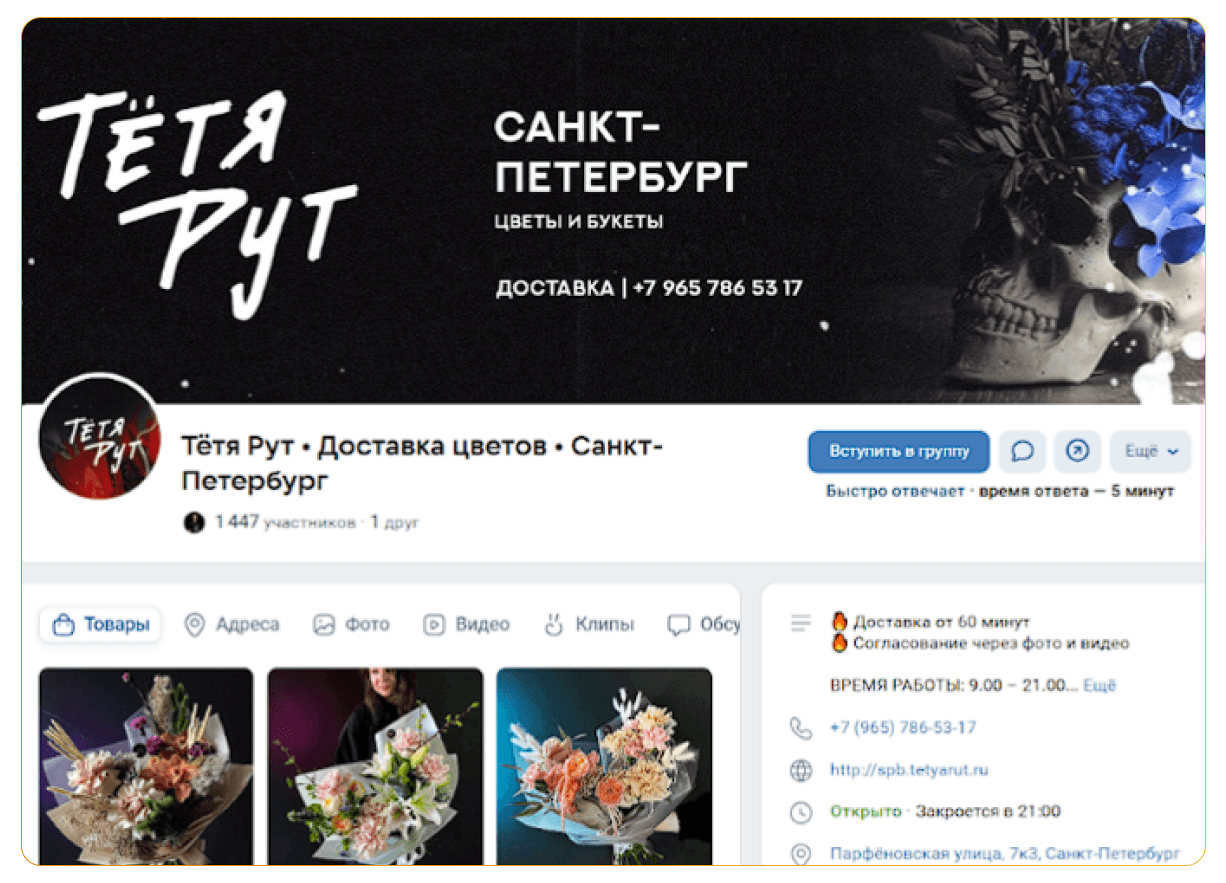Screen dimensions: 1226x883
Task: Click the share arrow icon button
Action: [1077, 452]
